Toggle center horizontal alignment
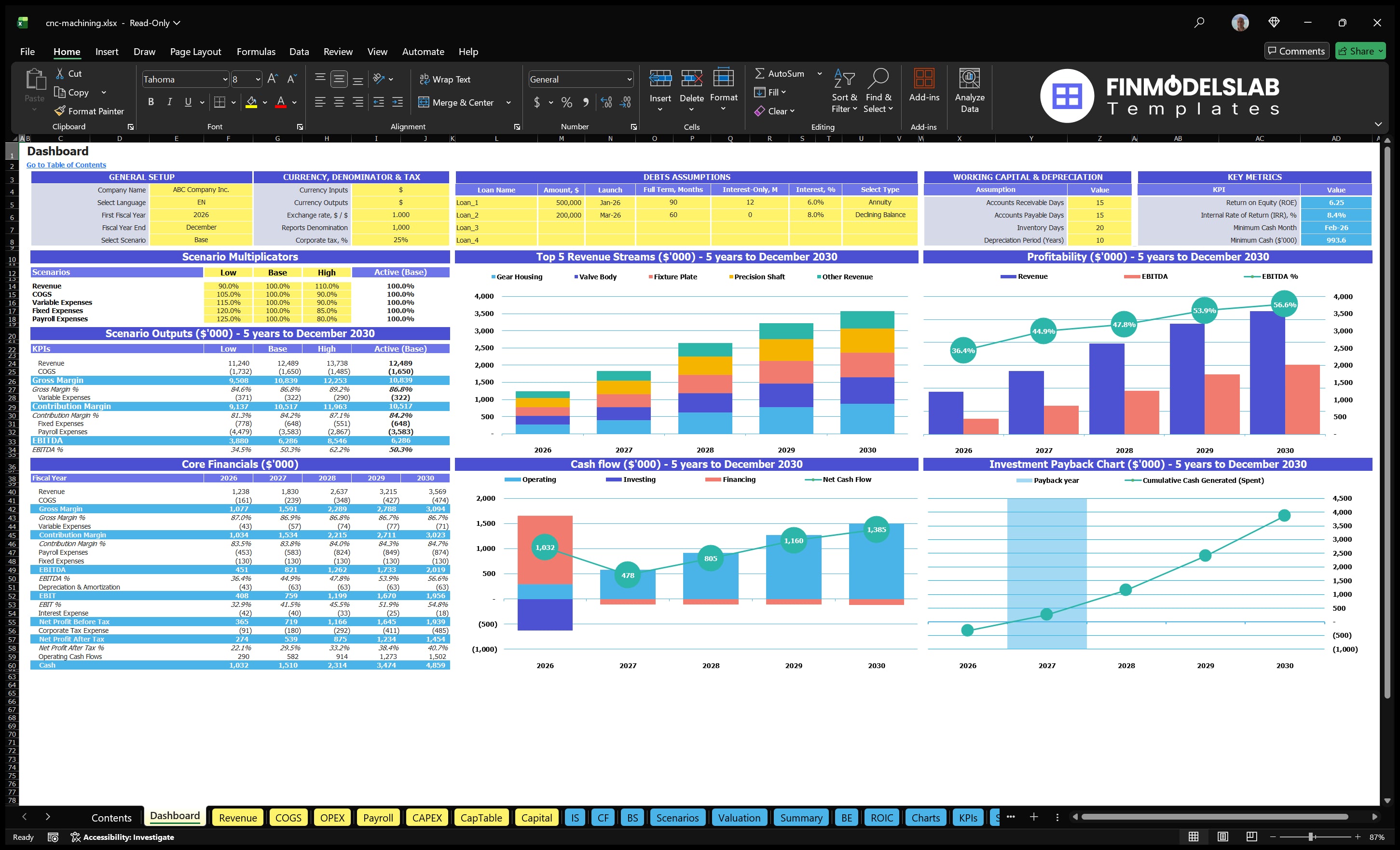The height and width of the screenshot is (850, 1400). point(339,102)
